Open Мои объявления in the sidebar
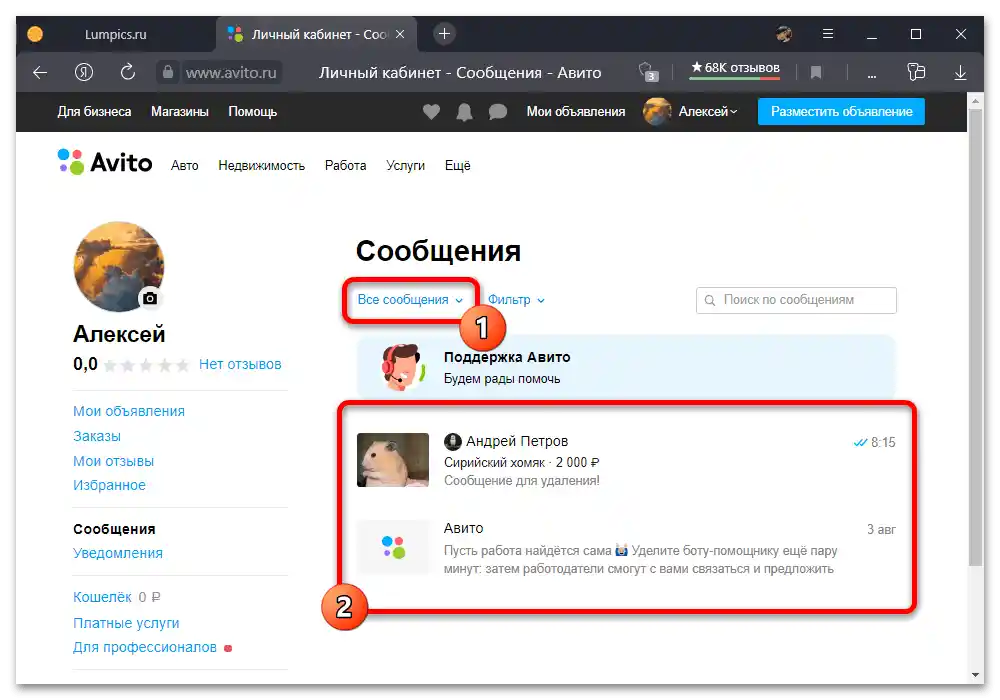 tap(129, 411)
